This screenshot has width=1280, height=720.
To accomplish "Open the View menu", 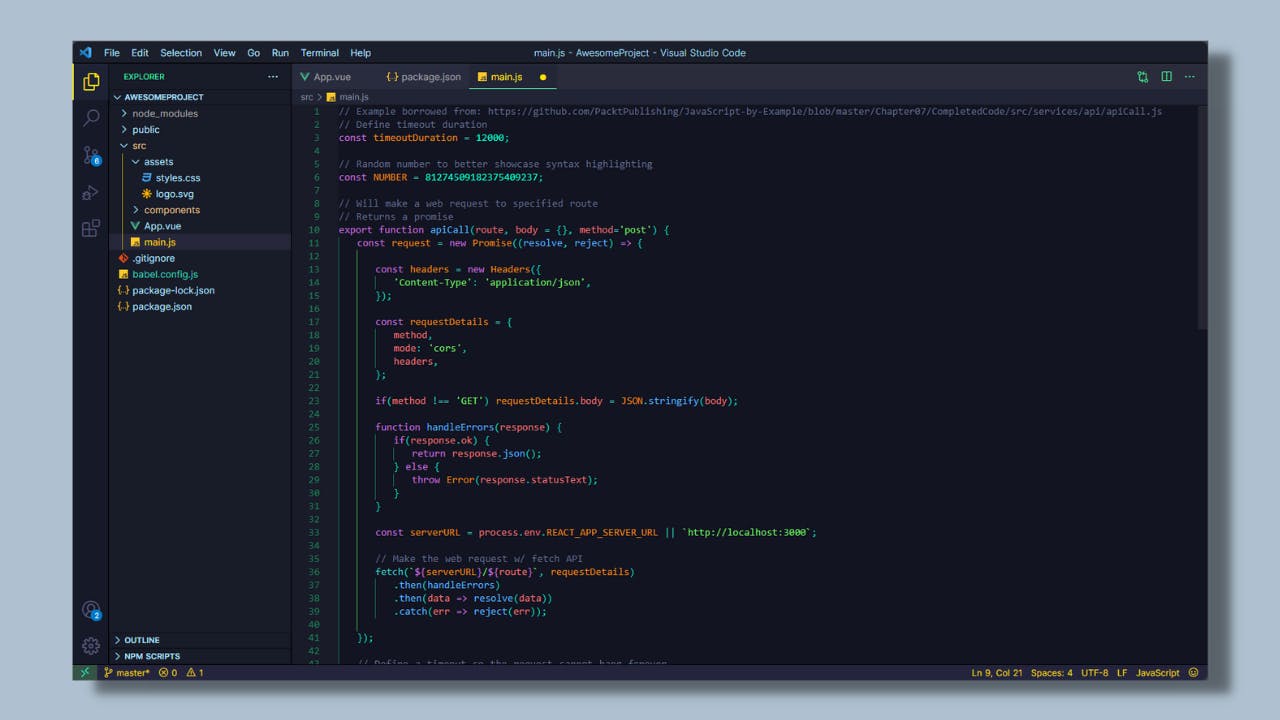I will 225,53.
